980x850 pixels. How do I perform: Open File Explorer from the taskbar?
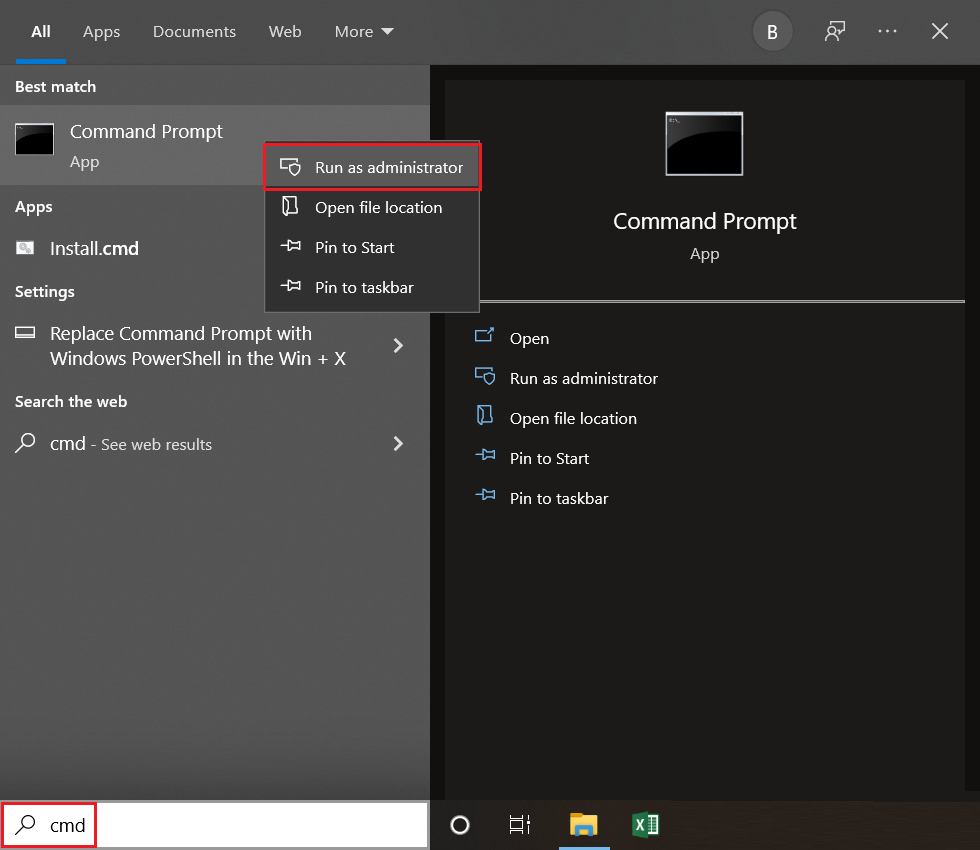point(584,825)
